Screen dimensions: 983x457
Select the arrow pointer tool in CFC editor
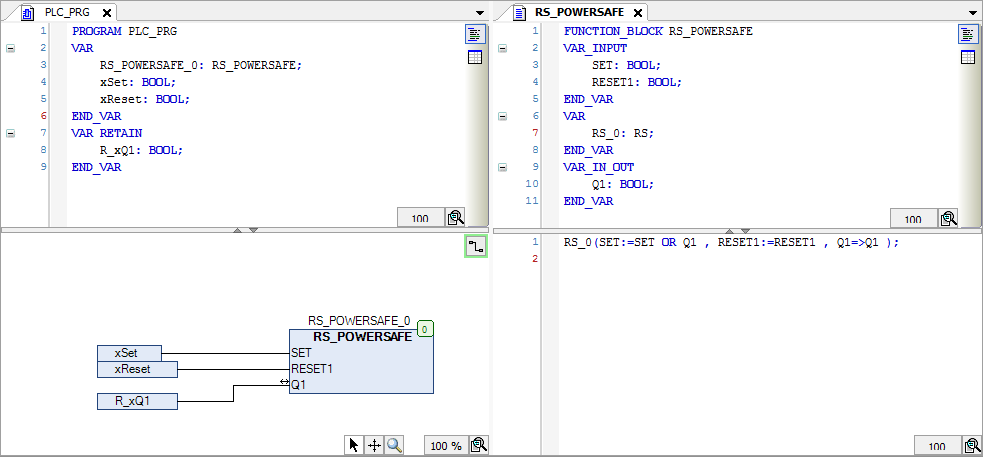point(354,446)
